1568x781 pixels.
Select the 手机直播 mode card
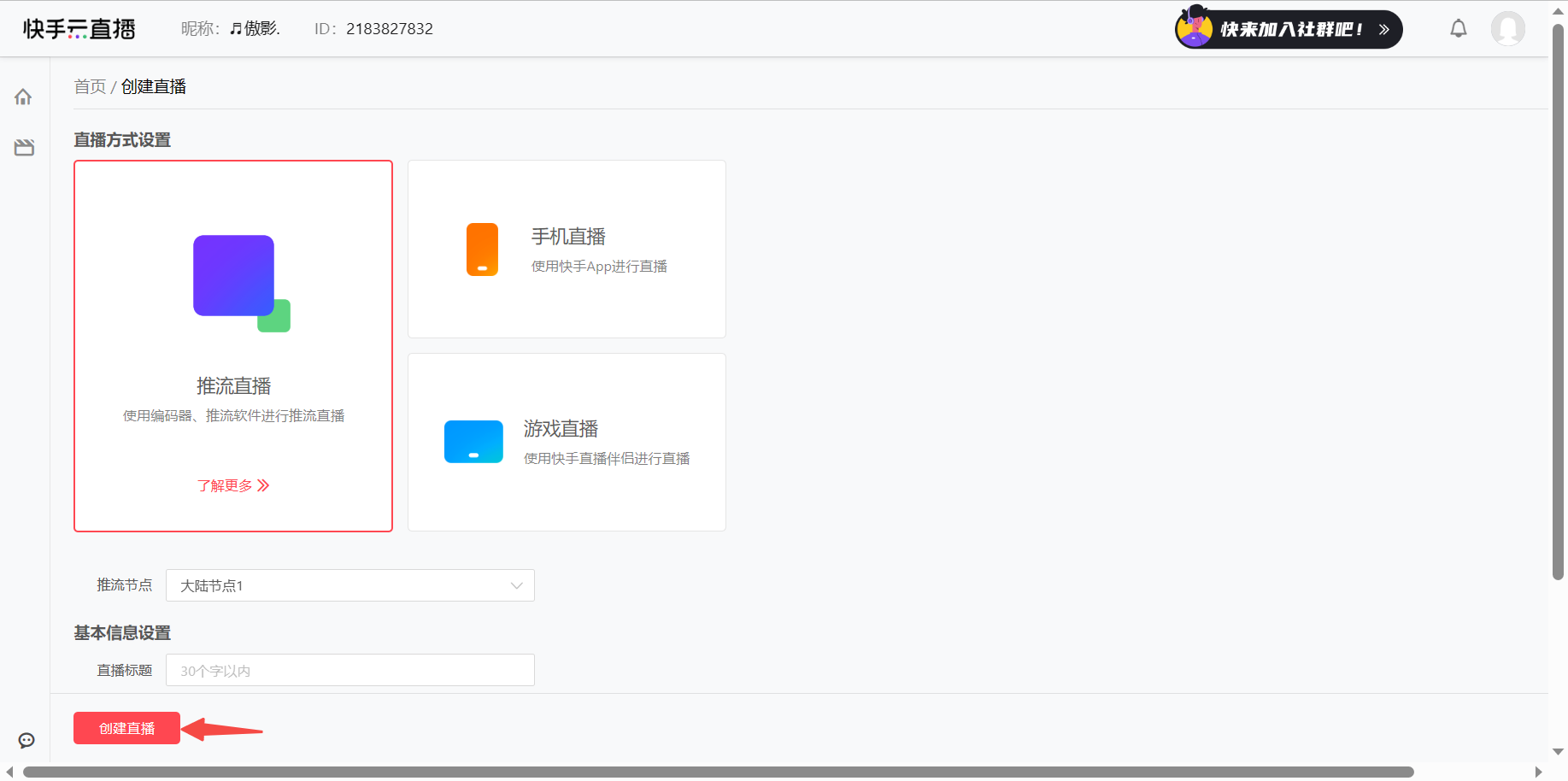[567, 250]
